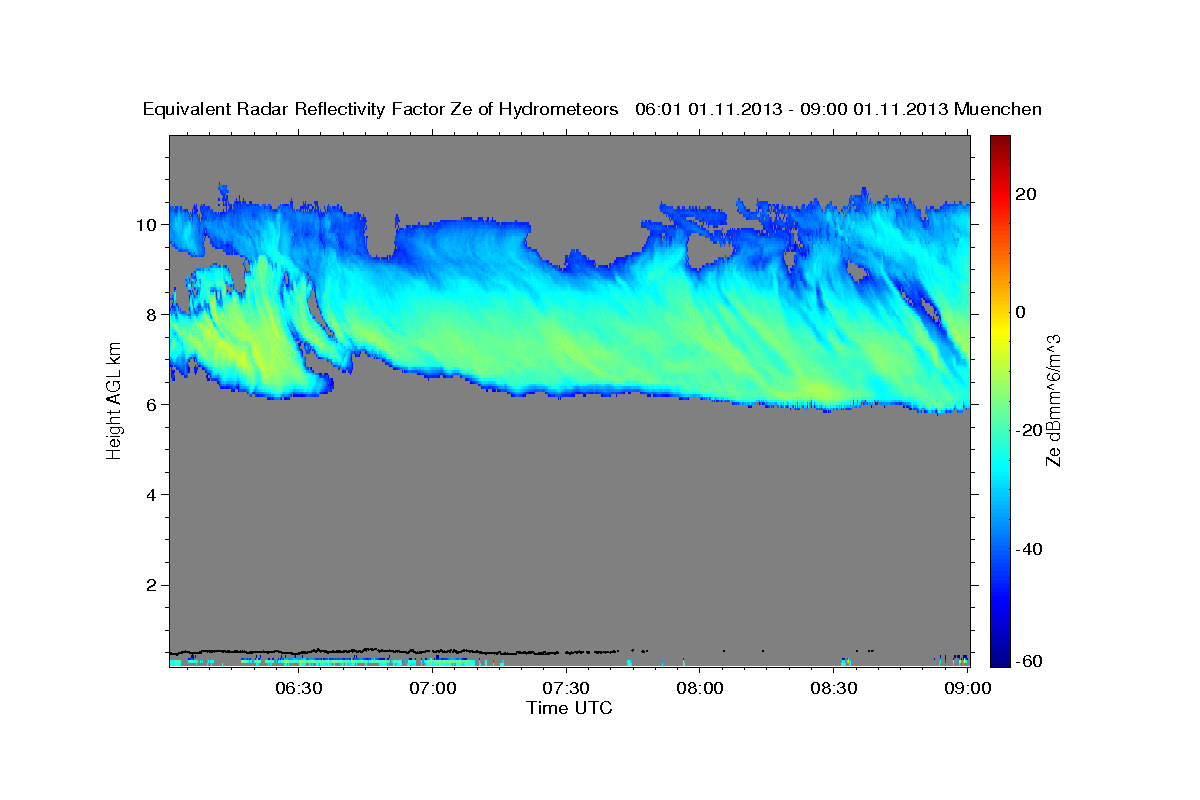
Task: Click the 09:00 time tick label
Action: pos(968,688)
